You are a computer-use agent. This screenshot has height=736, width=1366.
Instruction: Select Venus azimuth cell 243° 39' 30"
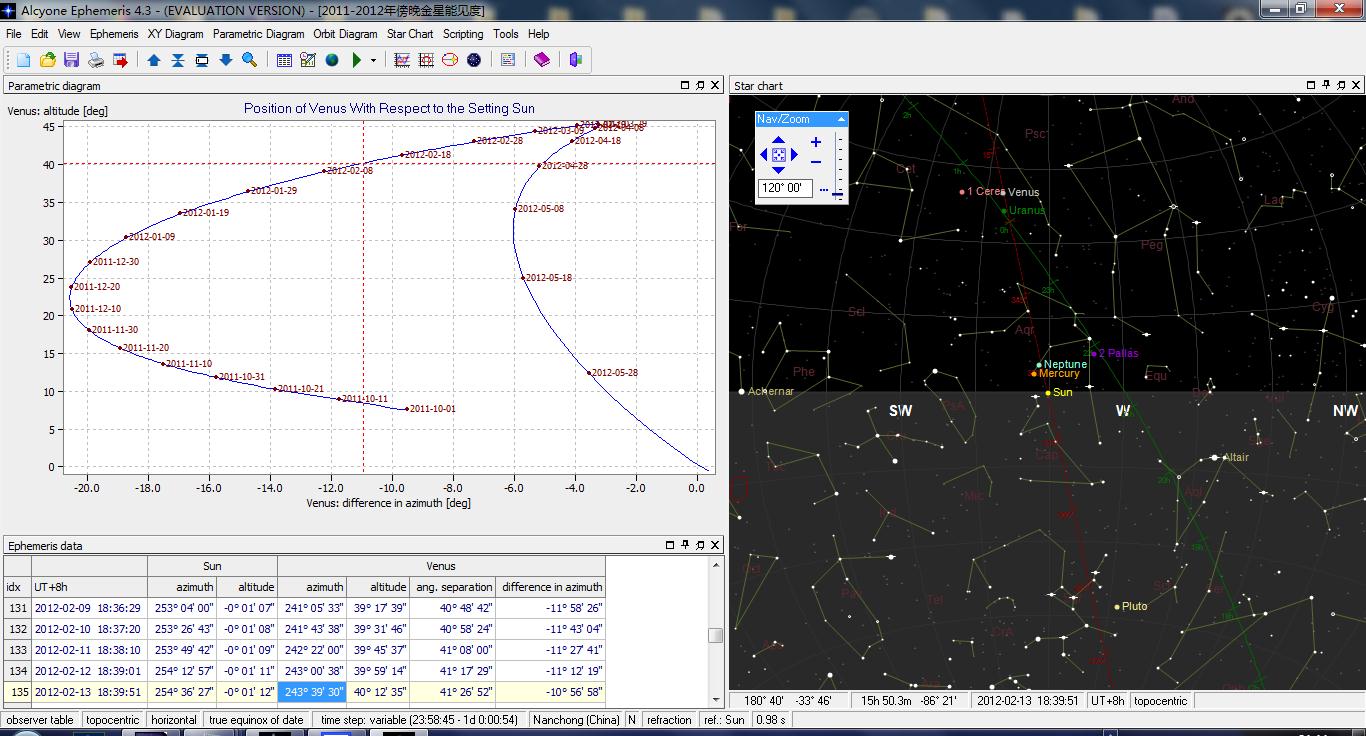tap(312, 692)
